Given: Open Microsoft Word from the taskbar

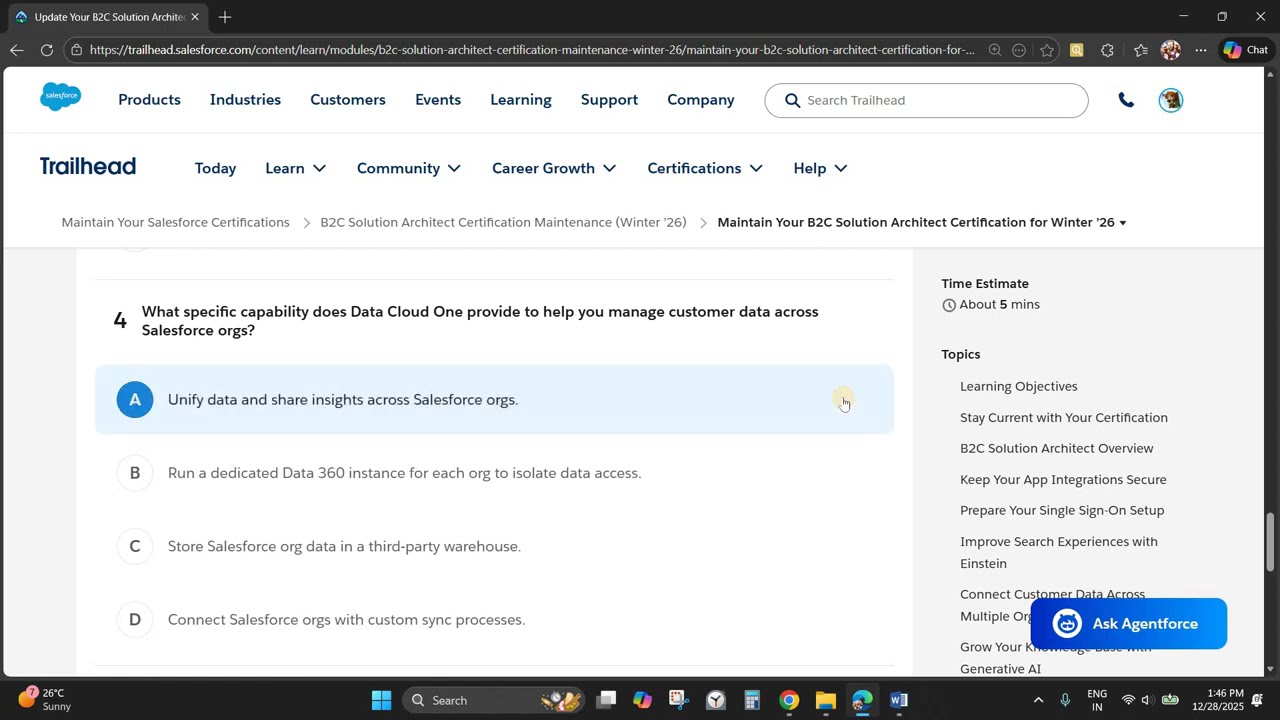Looking at the screenshot, I should [x=899, y=700].
